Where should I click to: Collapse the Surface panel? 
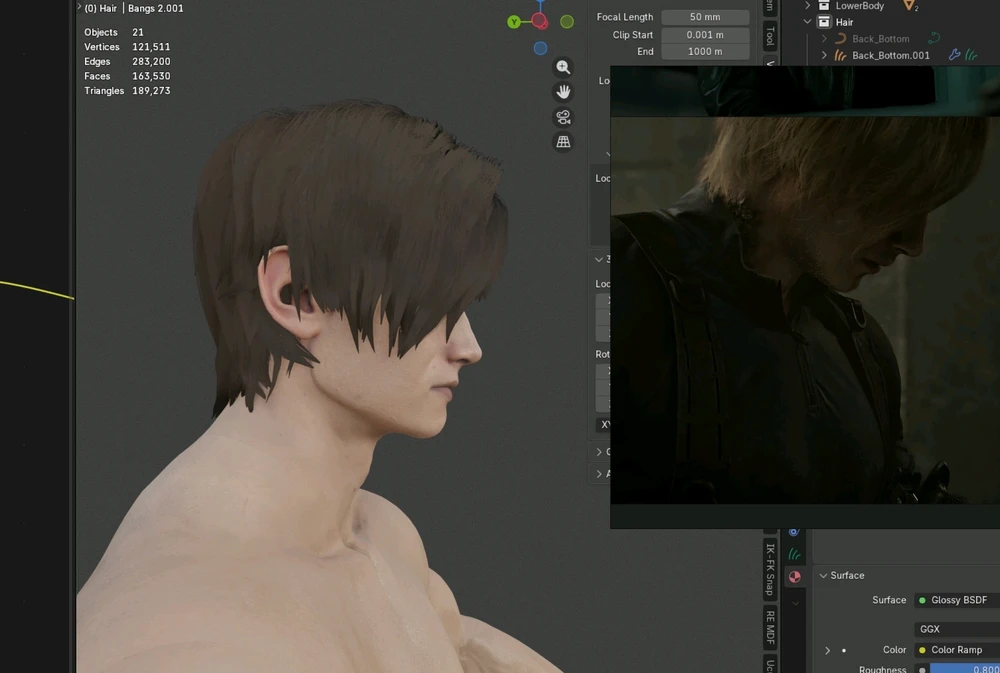pyautogui.click(x=823, y=576)
